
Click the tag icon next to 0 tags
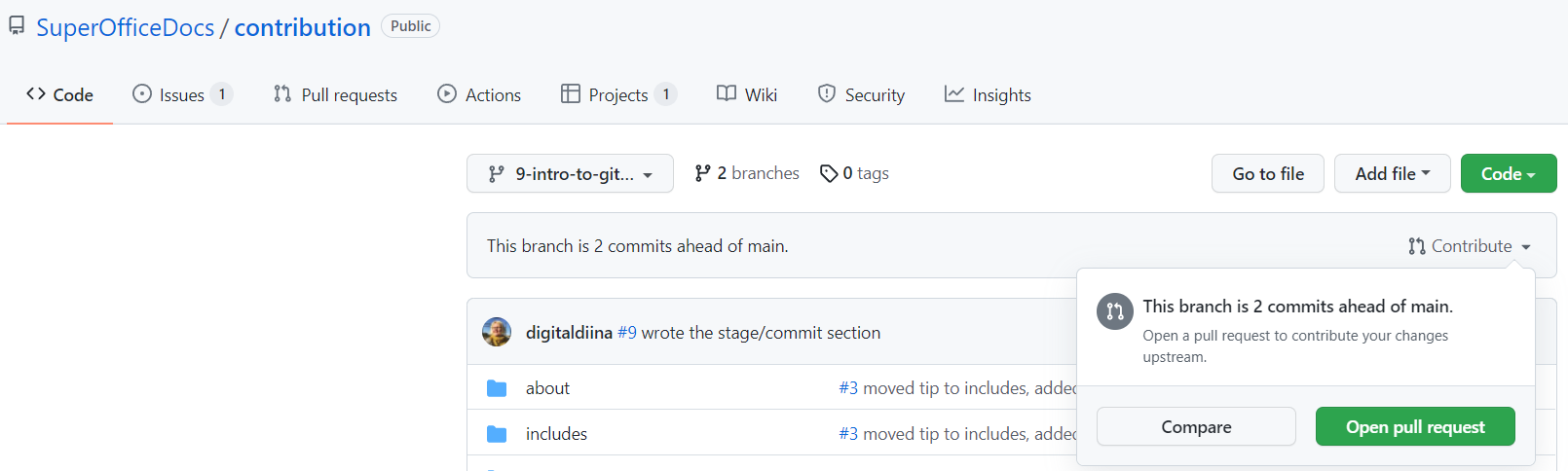829,173
